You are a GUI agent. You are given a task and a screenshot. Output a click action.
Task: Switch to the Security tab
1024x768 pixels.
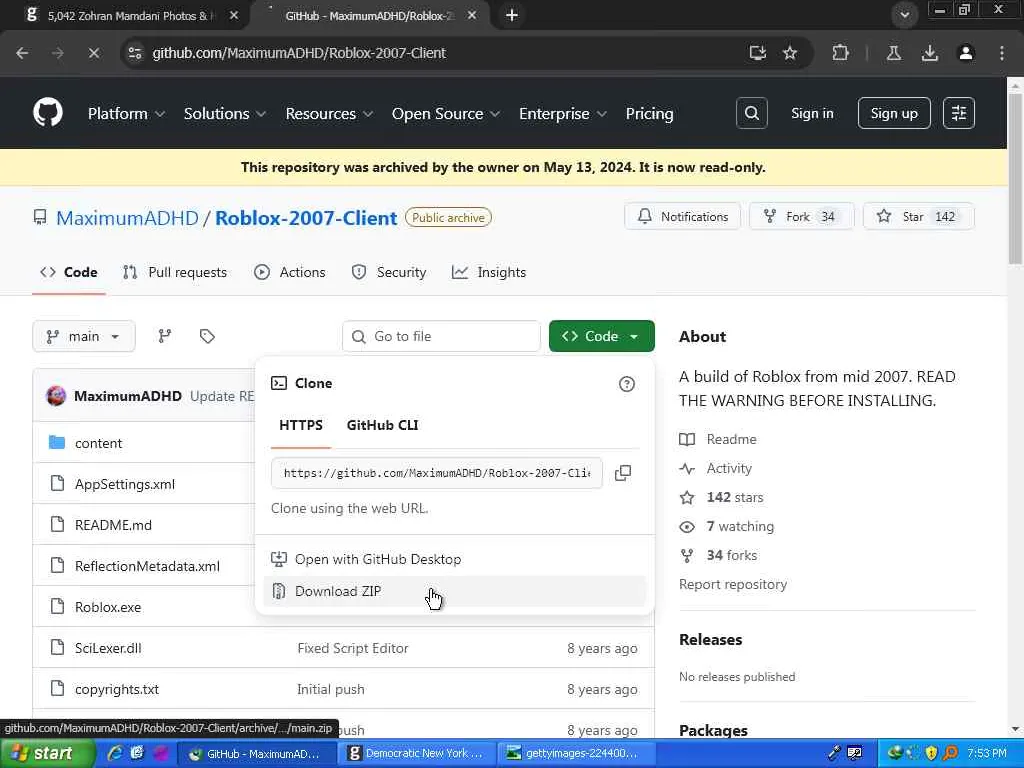[x=389, y=272]
